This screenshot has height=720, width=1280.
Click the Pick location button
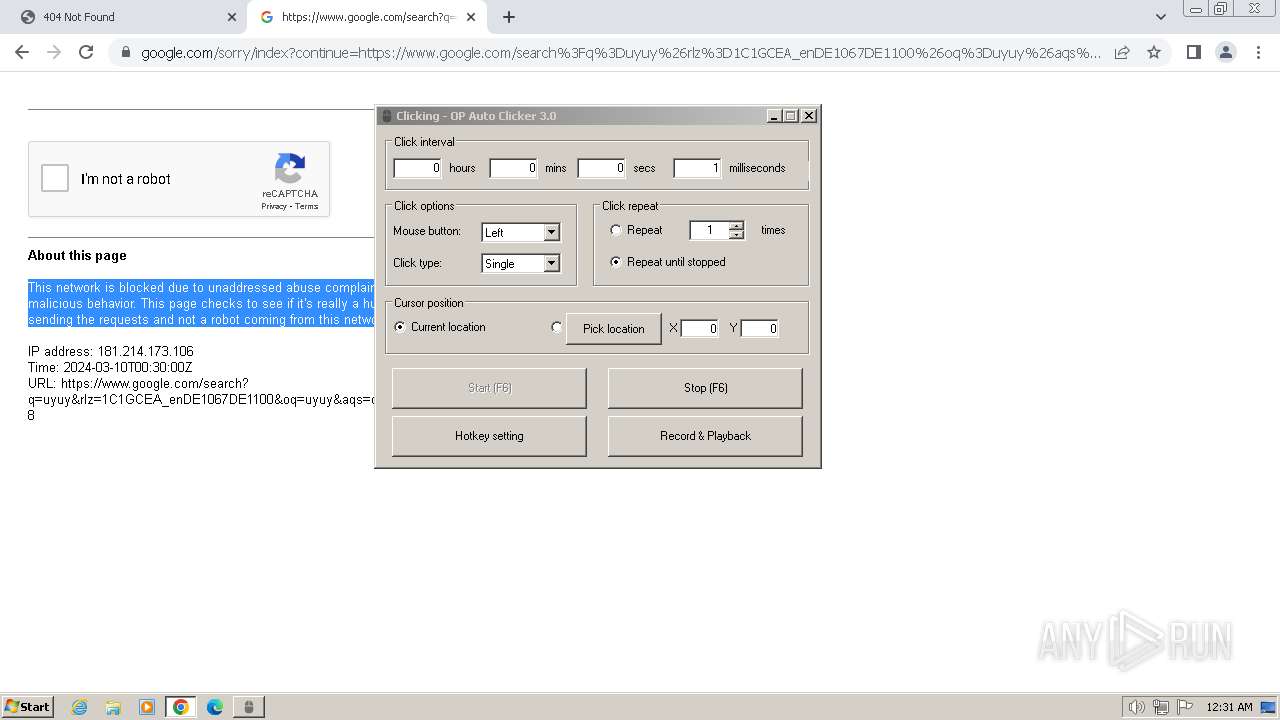614,329
